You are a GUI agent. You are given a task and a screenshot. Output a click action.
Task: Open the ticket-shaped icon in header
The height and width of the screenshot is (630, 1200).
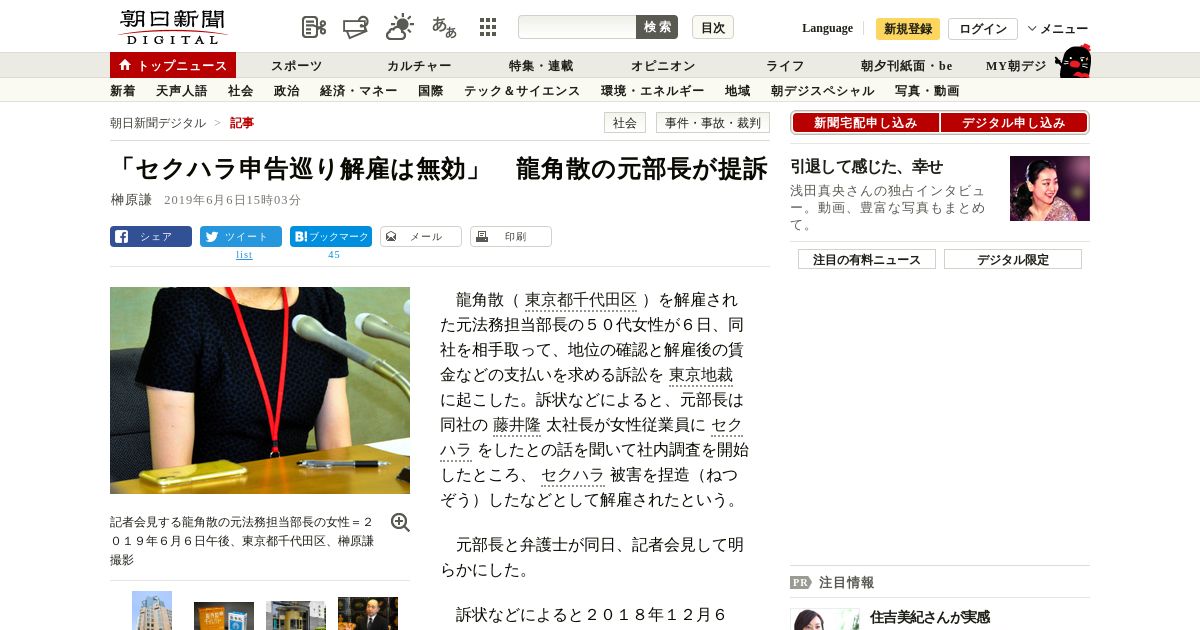pos(356,27)
